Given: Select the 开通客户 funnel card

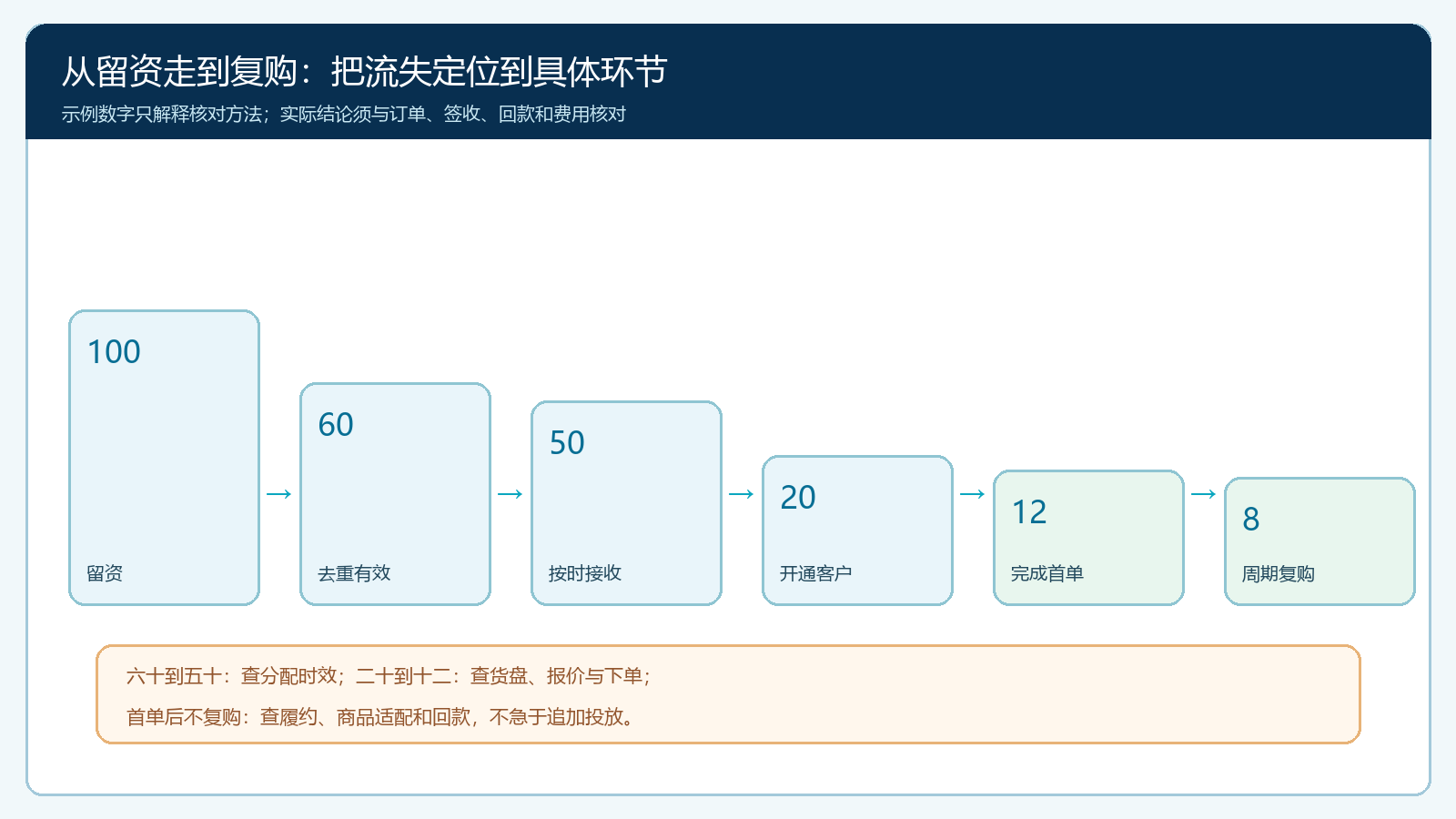Looking at the screenshot, I should pos(857,531).
